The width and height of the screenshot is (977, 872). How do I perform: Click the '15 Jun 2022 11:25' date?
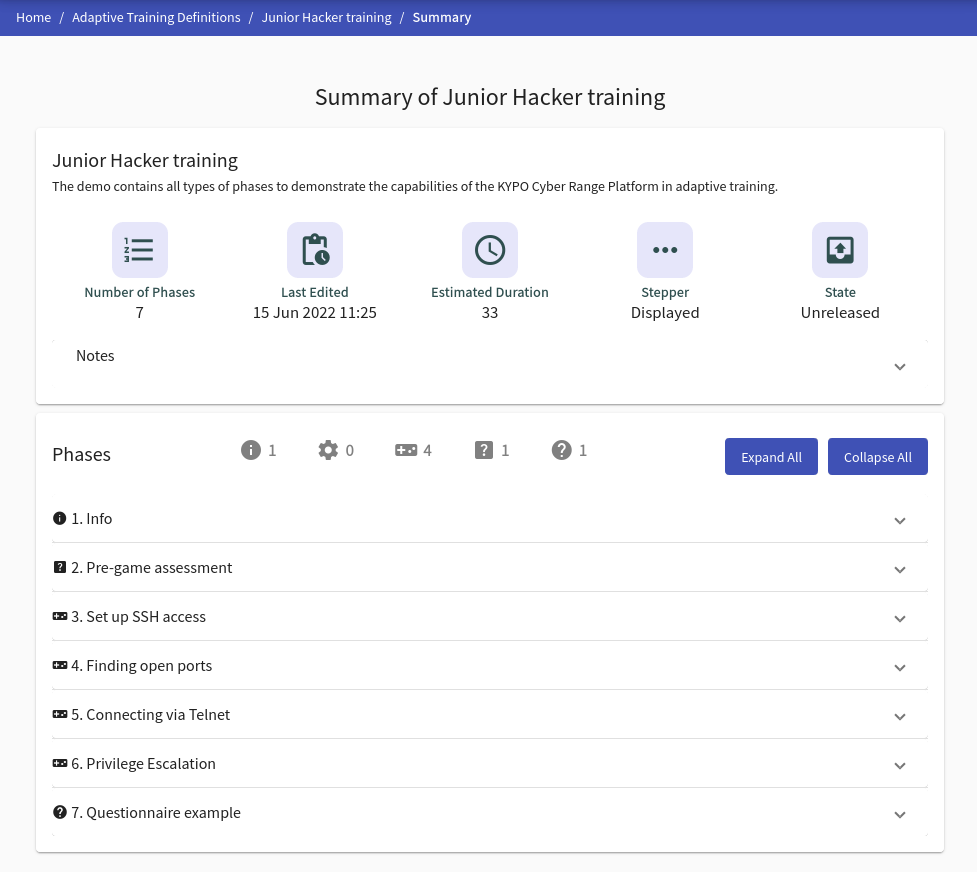(x=315, y=312)
